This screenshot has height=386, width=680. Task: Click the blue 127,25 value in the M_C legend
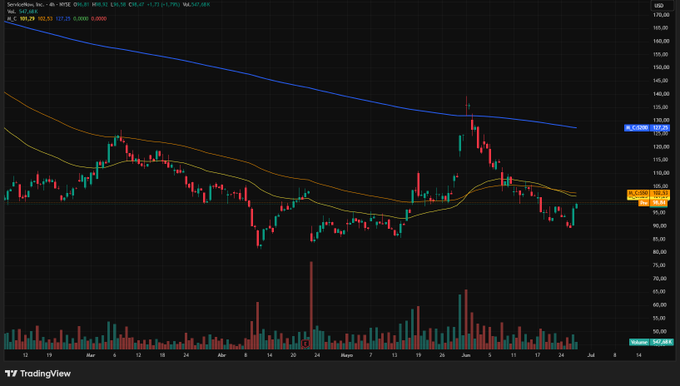(62, 19)
